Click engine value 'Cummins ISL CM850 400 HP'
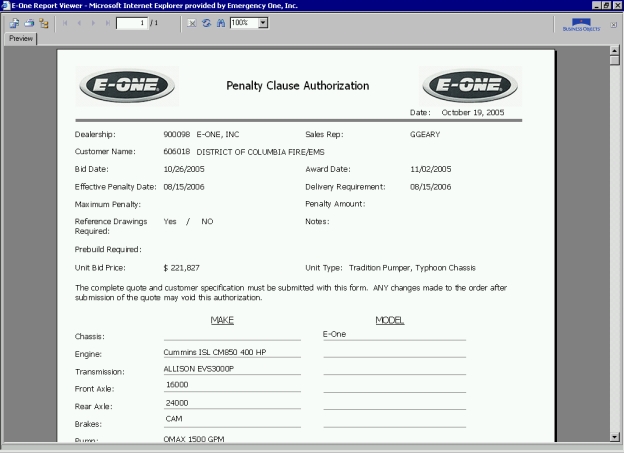Image resolution: width=624 pixels, height=453 pixels. pos(215,352)
